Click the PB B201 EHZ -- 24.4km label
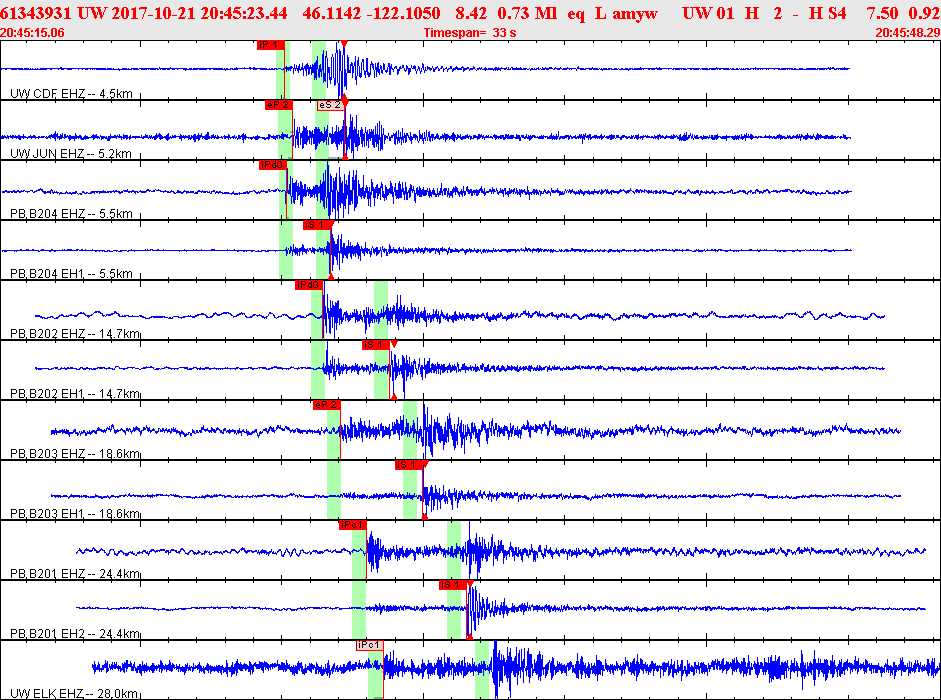The image size is (941, 700). (75, 574)
